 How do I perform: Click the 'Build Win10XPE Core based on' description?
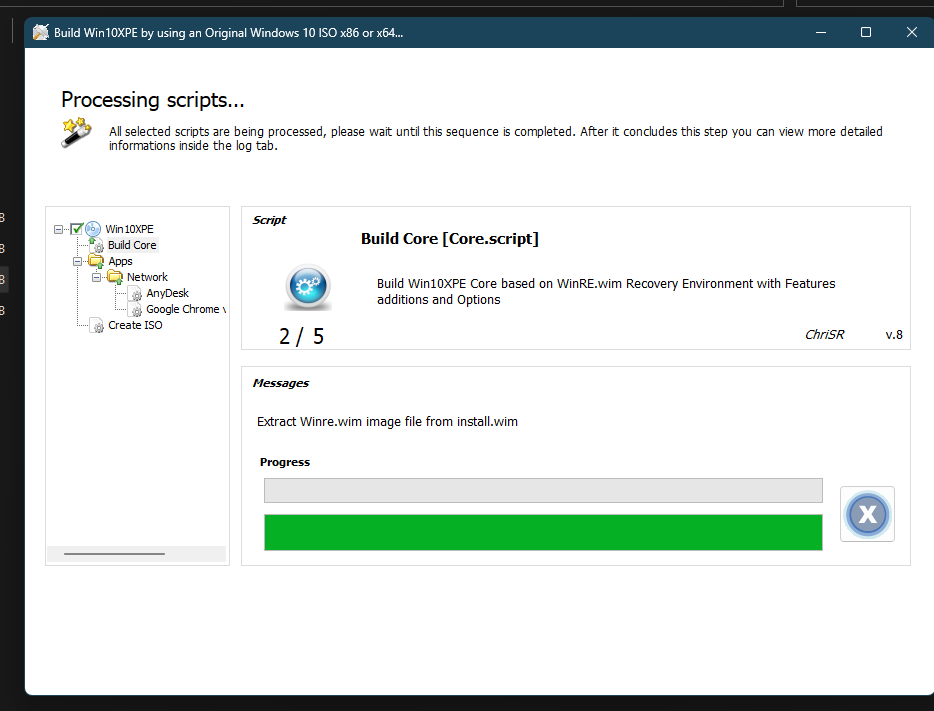tap(606, 291)
